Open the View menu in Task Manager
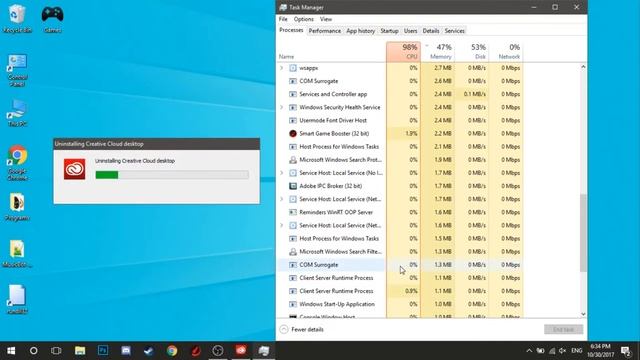Viewport: 640px width, 360px height. click(326, 19)
